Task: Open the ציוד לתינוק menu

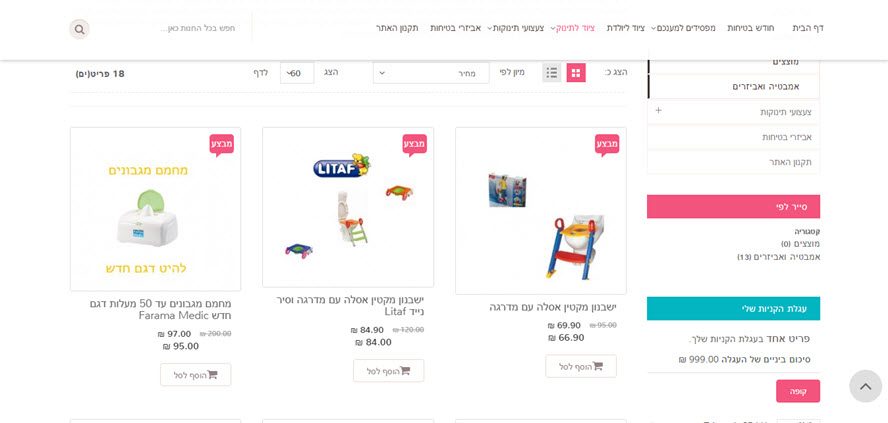Action: point(575,28)
